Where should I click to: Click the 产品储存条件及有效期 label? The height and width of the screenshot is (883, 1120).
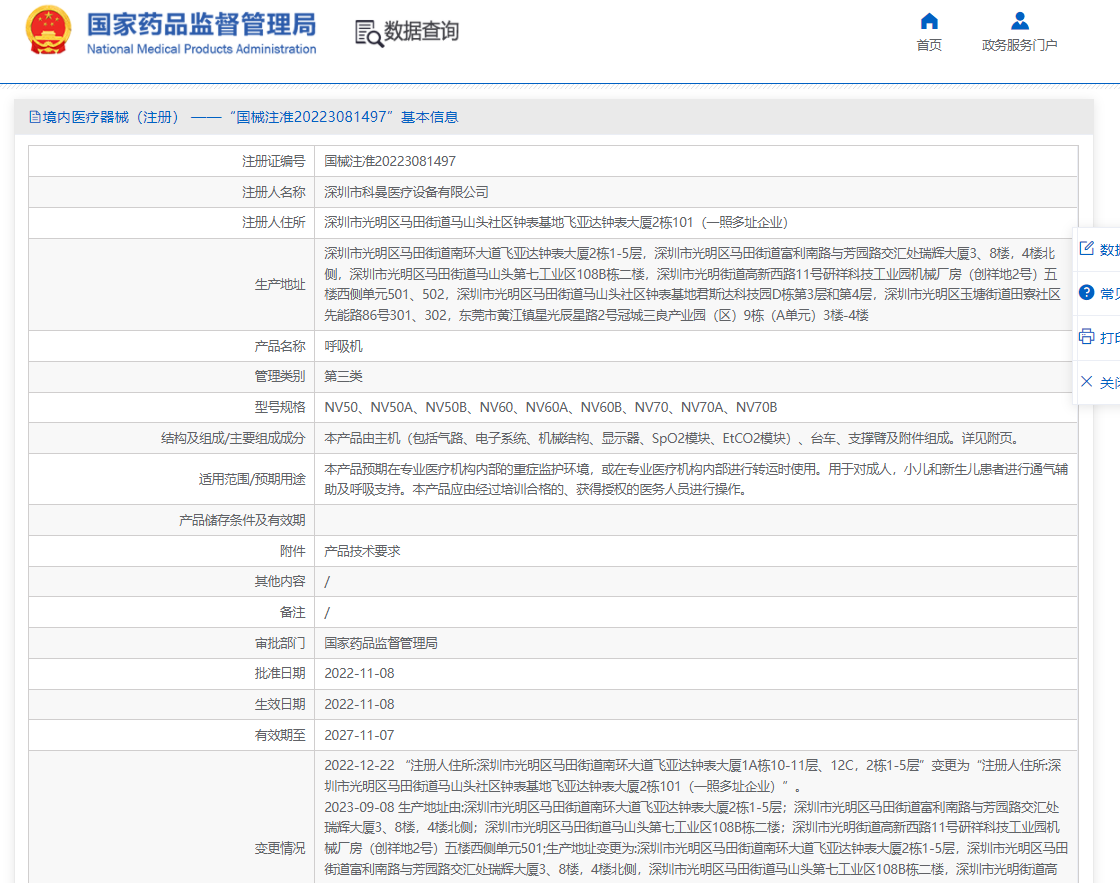242,521
